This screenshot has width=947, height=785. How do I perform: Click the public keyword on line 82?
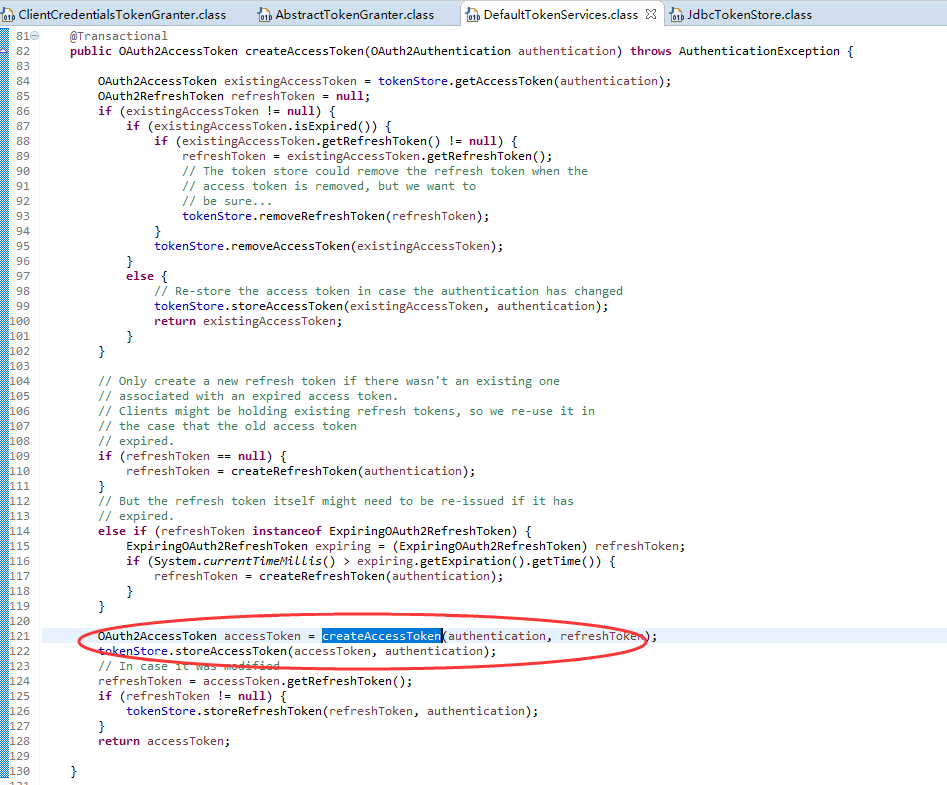pos(91,51)
